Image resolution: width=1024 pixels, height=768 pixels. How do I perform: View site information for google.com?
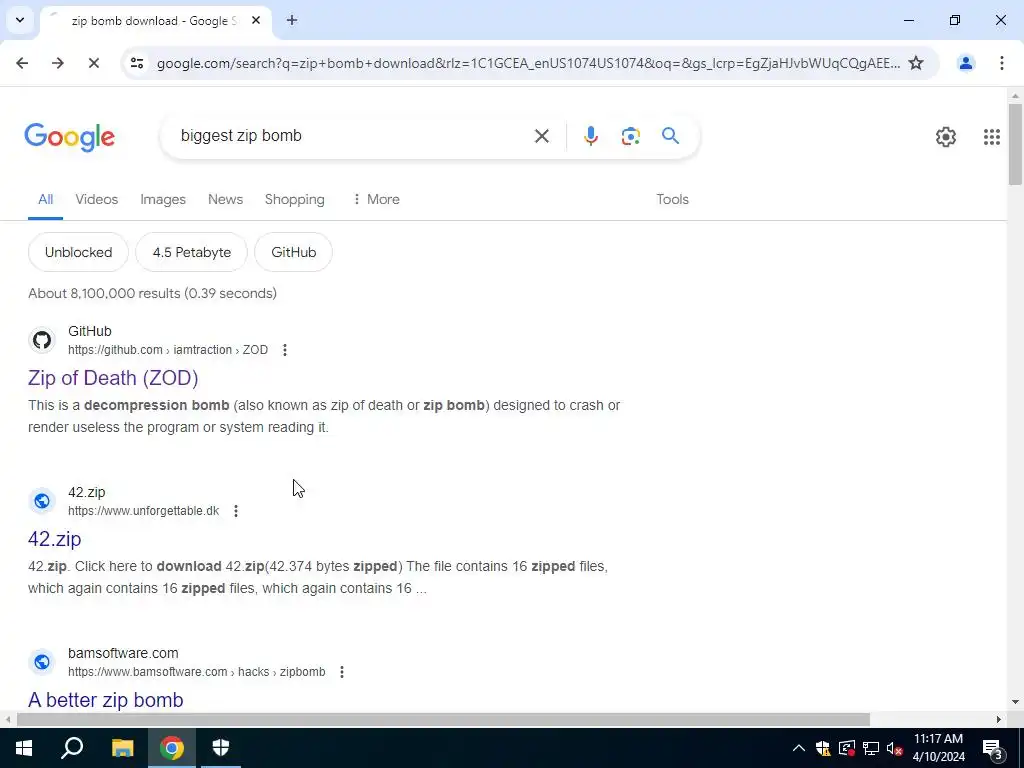point(136,63)
